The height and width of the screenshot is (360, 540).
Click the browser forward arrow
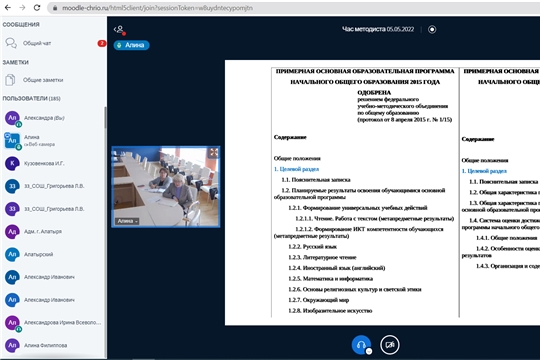(22, 7)
